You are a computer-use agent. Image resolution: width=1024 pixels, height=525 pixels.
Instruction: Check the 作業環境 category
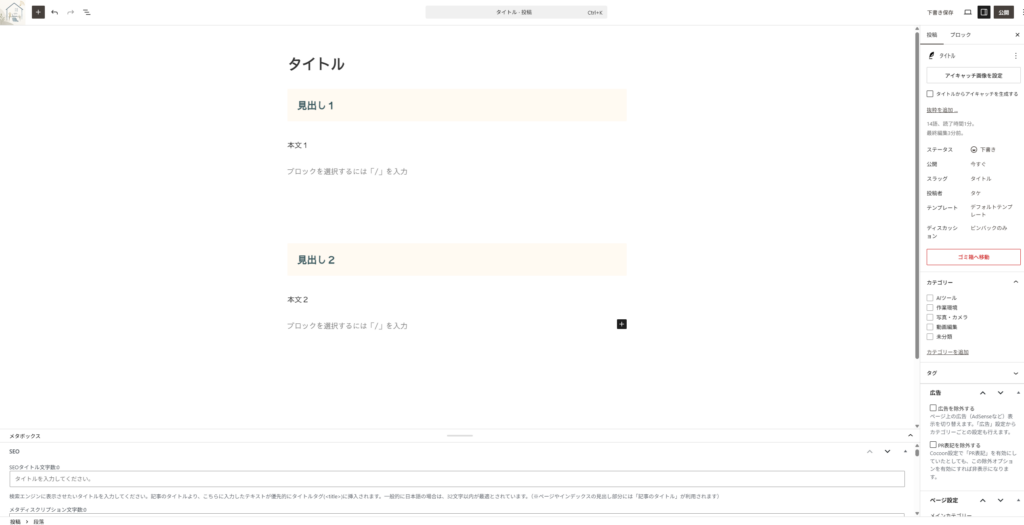930,308
